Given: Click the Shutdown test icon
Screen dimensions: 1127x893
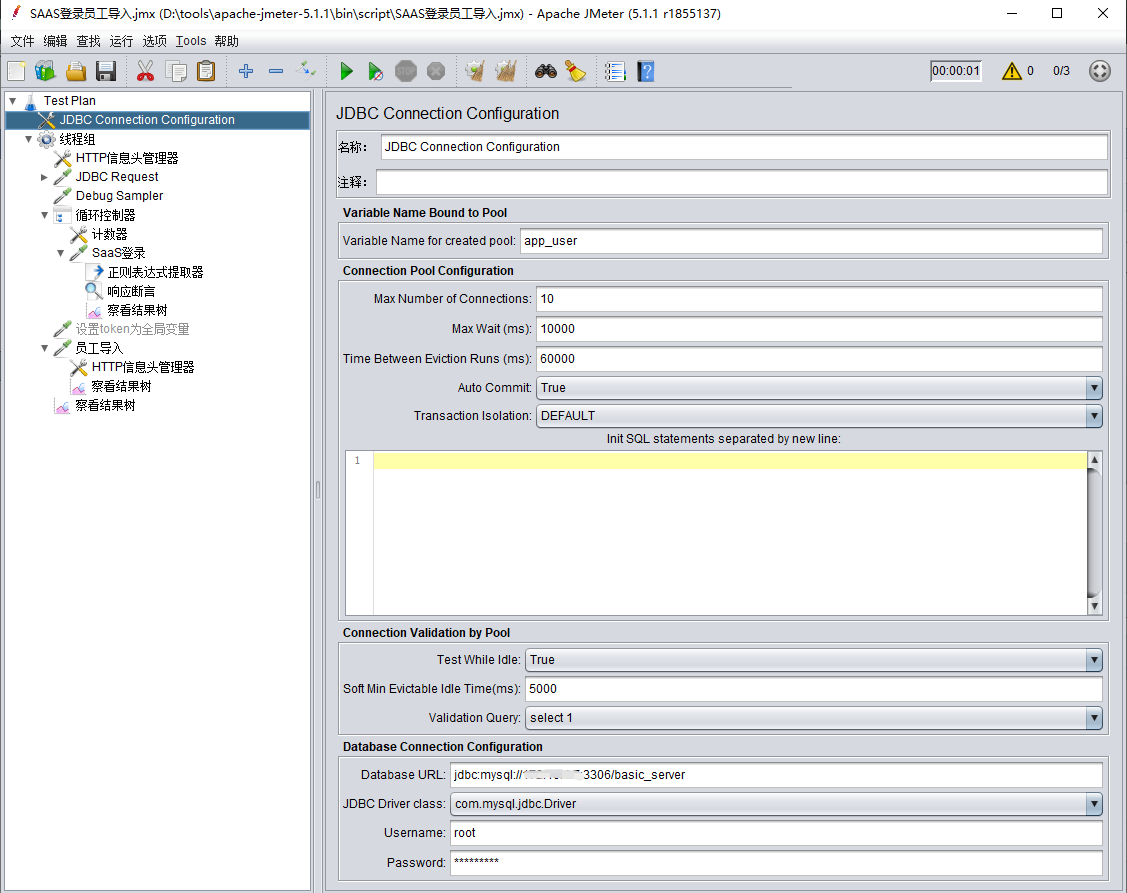Looking at the screenshot, I should point(436,71).
